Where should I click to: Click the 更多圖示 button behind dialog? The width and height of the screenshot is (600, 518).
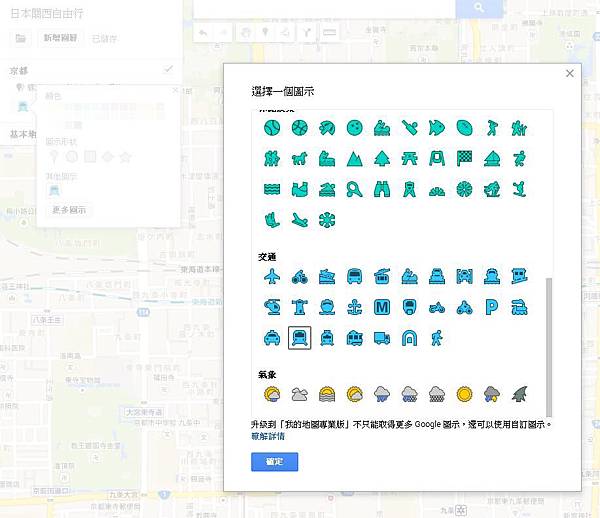pyautogui.click(x=69, y=210)
